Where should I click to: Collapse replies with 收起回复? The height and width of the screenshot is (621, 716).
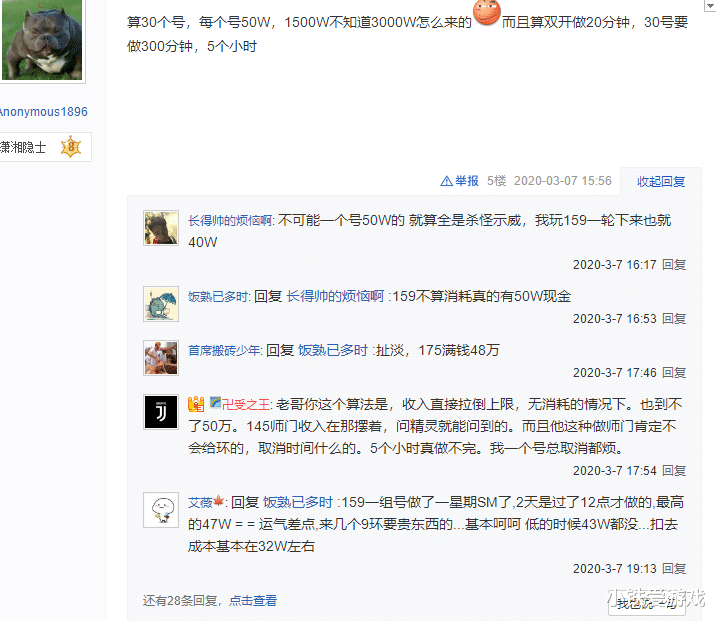(x=661, y=182)
